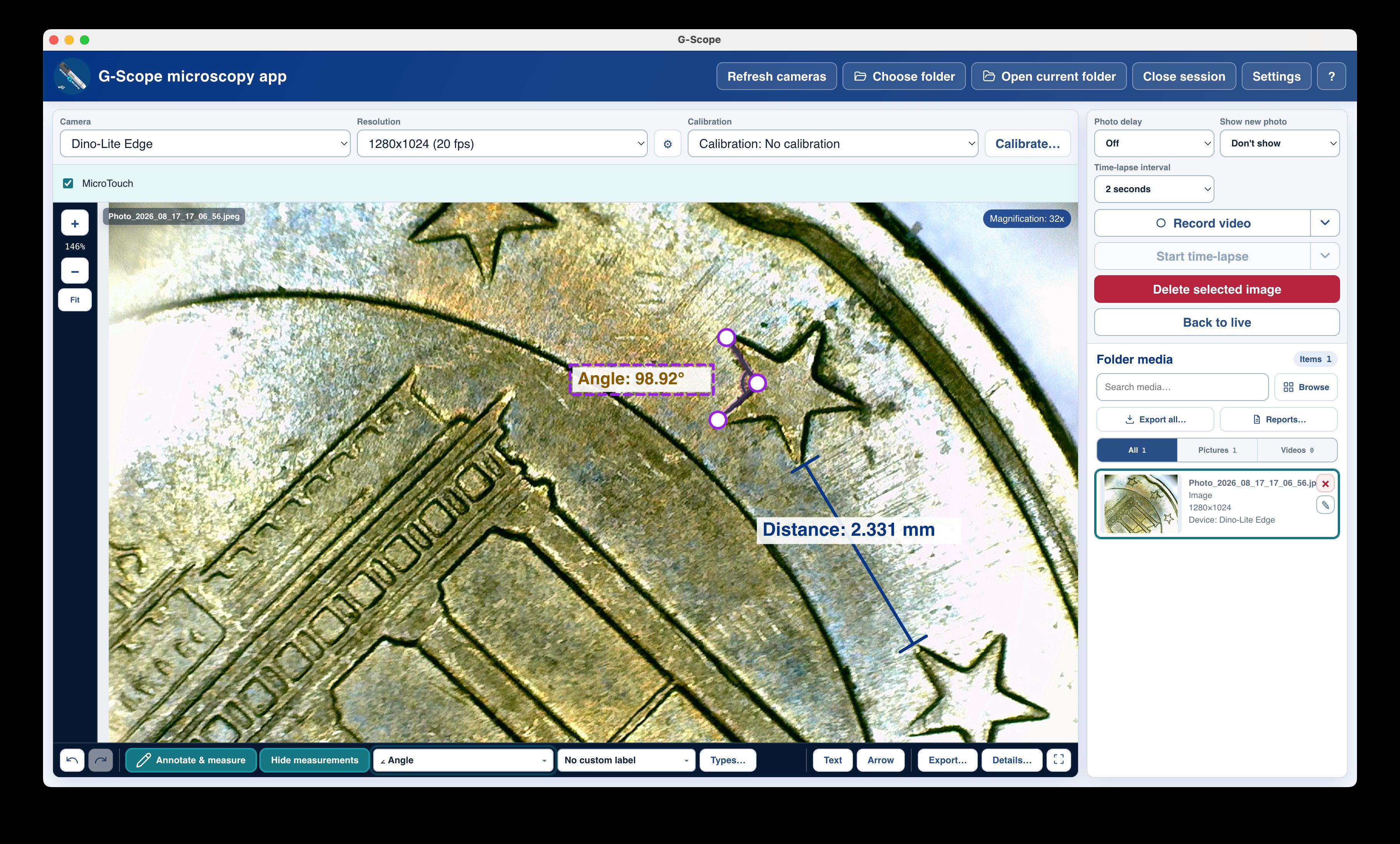Toggle the MicroTouch checkbox
This screenshot has height=844, width=1400.
[x=68, y=184]
